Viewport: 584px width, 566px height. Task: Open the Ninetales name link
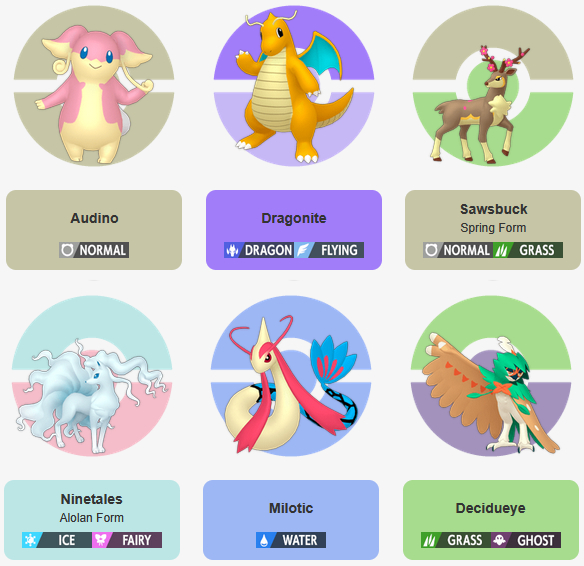point(92,499)
